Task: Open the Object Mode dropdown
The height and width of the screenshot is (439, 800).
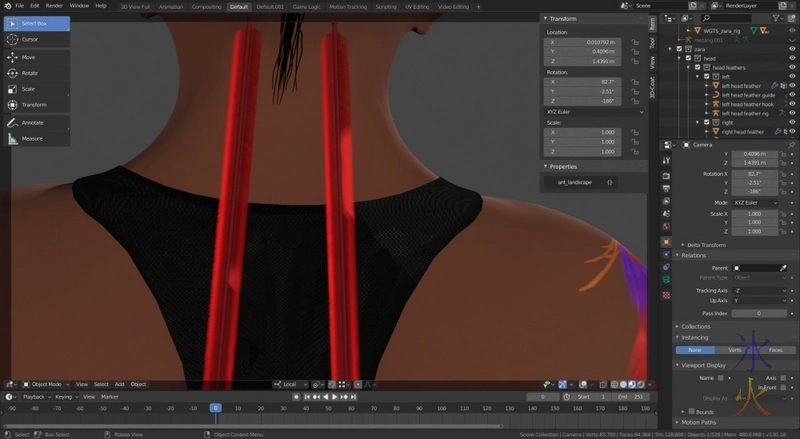Action: coord(45,384)
